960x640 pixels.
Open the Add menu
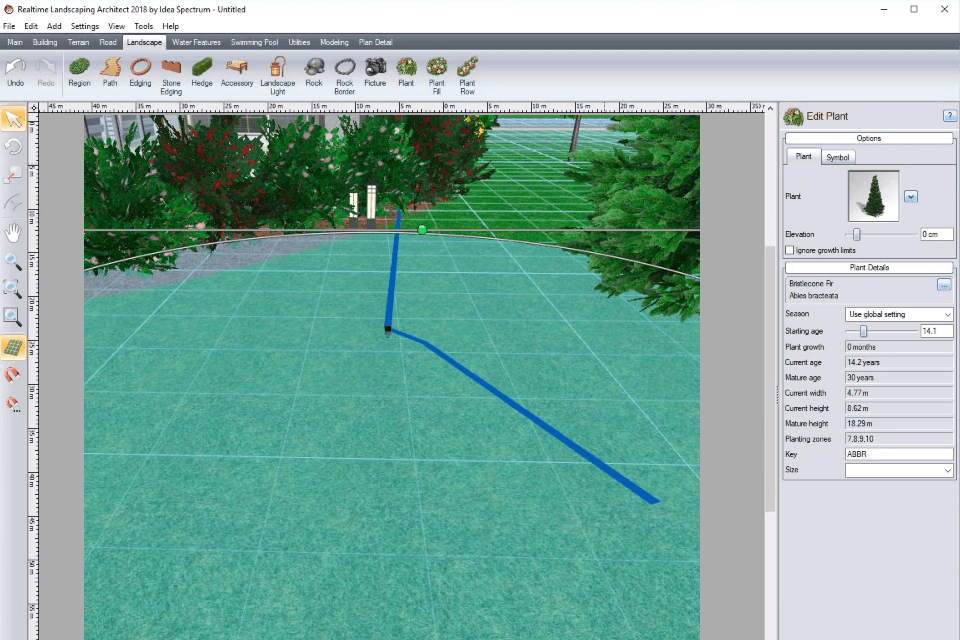tap(54, 26)
